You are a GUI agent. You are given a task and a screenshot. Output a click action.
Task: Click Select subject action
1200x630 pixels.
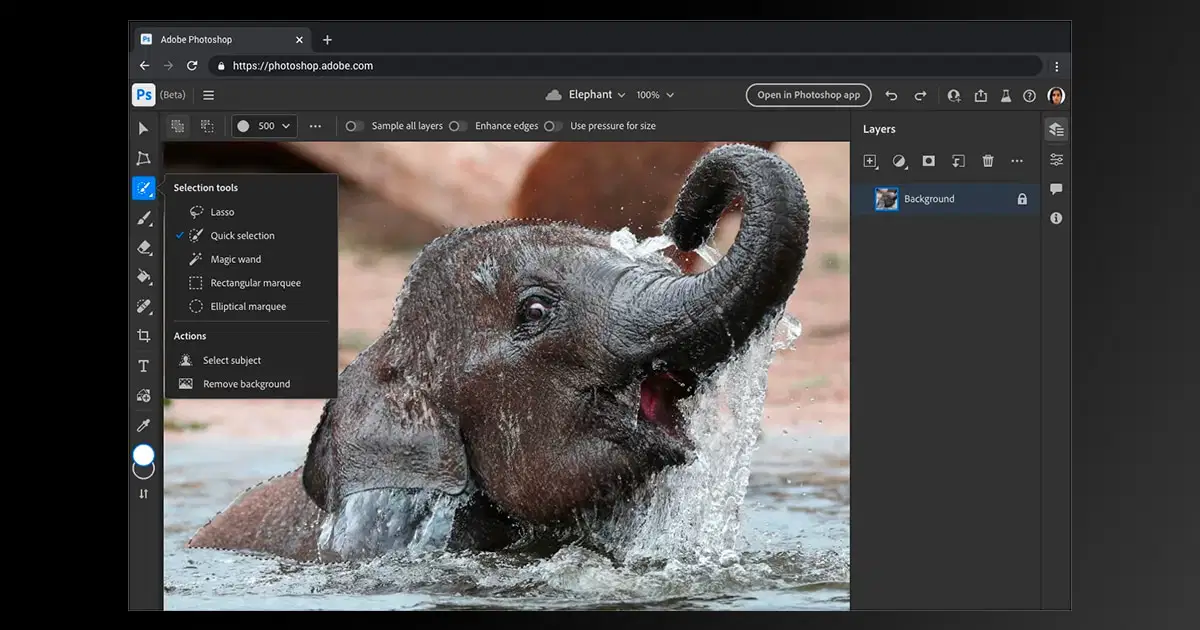[x=232, y=360]
